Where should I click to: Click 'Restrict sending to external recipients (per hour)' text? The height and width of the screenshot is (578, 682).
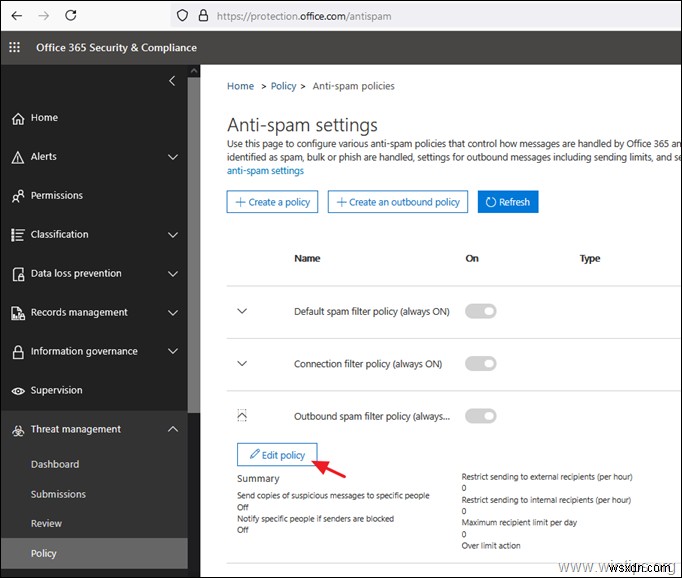[547, 477]
